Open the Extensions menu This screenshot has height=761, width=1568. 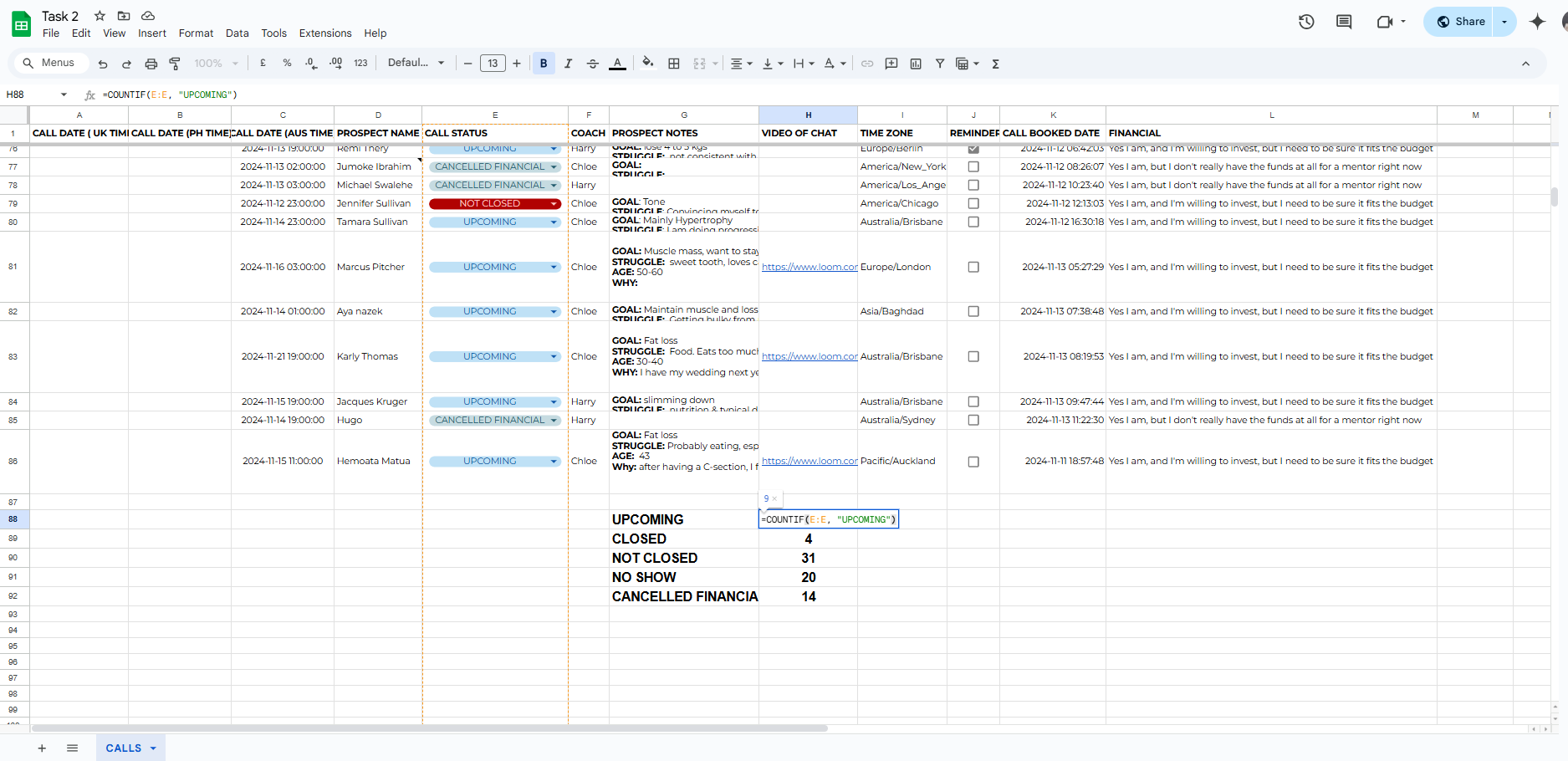[325, 33]
